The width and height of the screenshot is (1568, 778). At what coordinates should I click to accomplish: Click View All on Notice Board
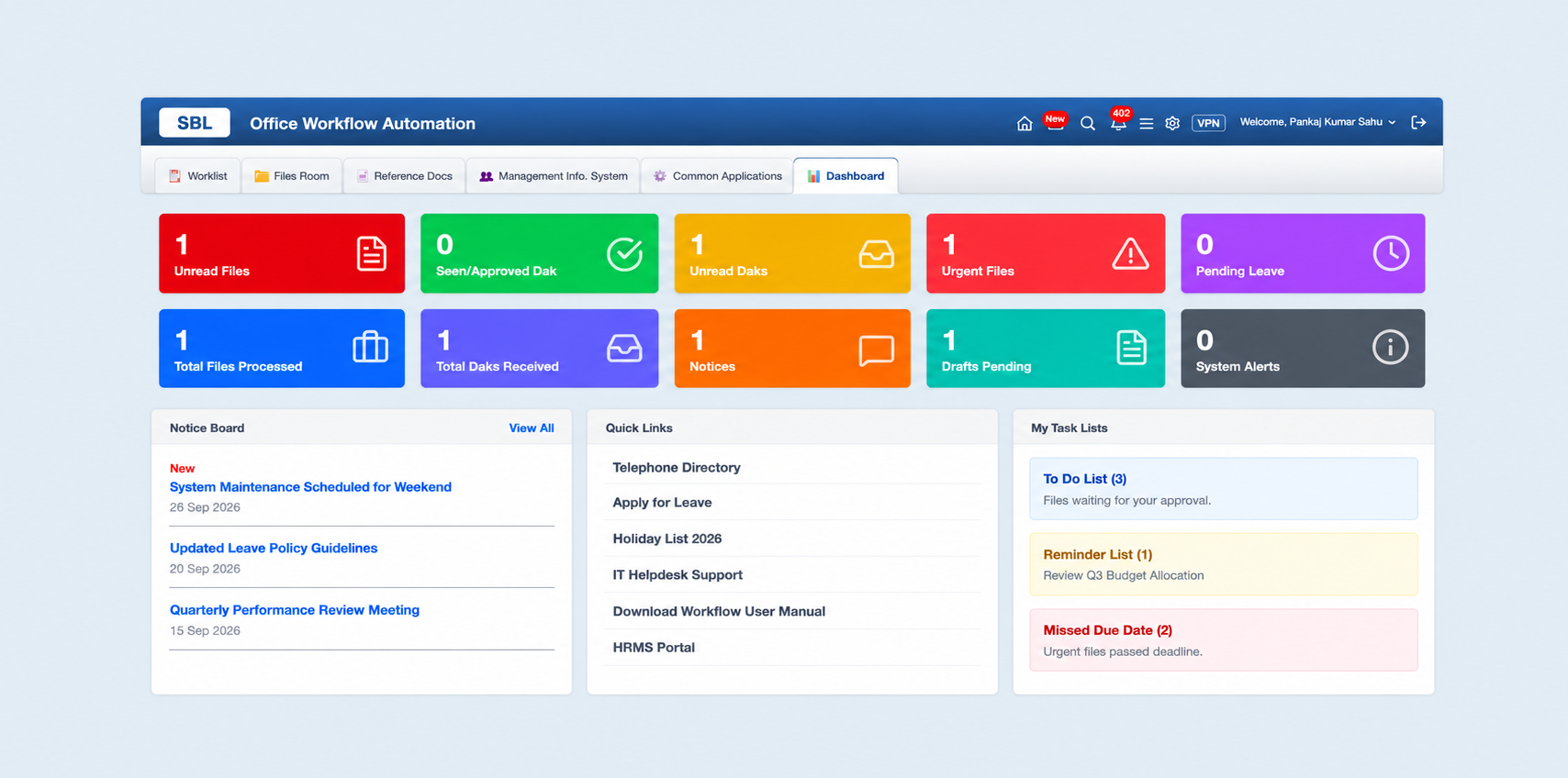click(532, 428)
